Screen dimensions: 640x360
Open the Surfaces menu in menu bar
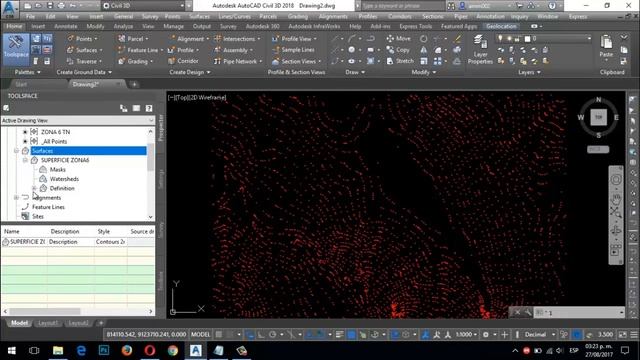tap(199, 16)
